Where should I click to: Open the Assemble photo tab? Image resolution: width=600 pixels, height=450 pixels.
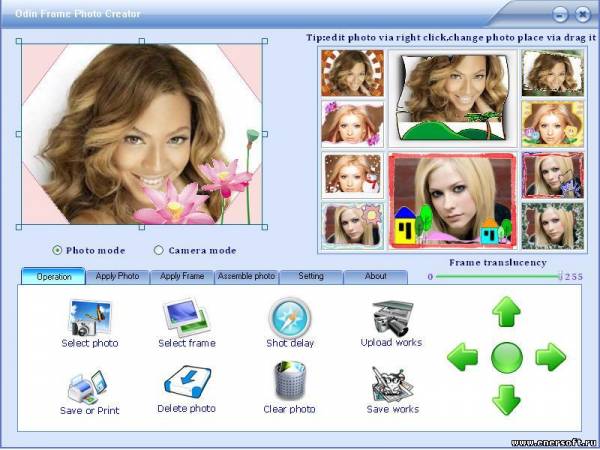coord(246,276)
